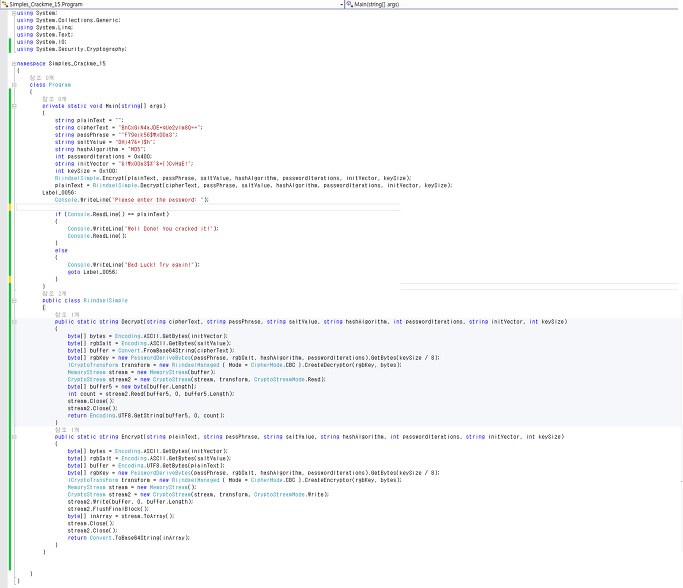Click the 'Label_0056:' label line
Image resolution: width=683 pixels, height=588 pixels.
point(59,193)
